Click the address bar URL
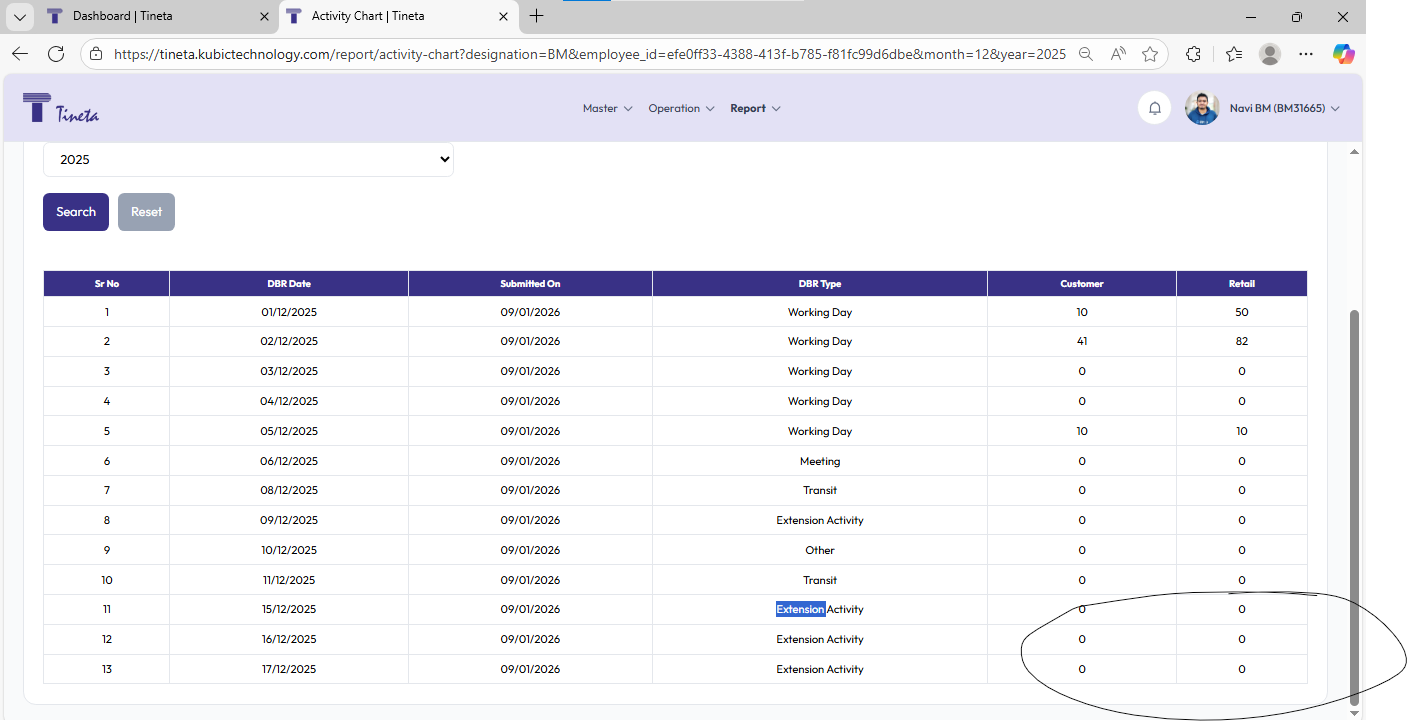This screenshot has height=722, width=1408. (589, 54)
